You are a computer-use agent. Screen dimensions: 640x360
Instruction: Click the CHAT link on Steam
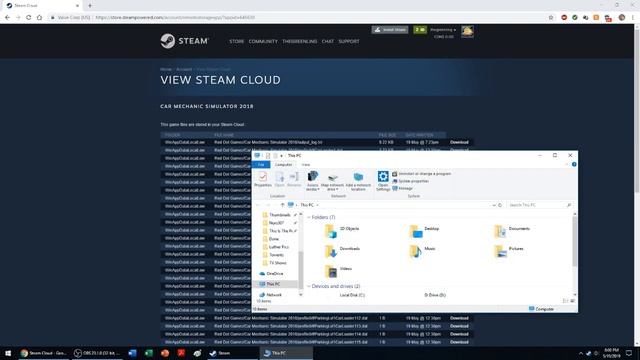[x=327, y=41]
